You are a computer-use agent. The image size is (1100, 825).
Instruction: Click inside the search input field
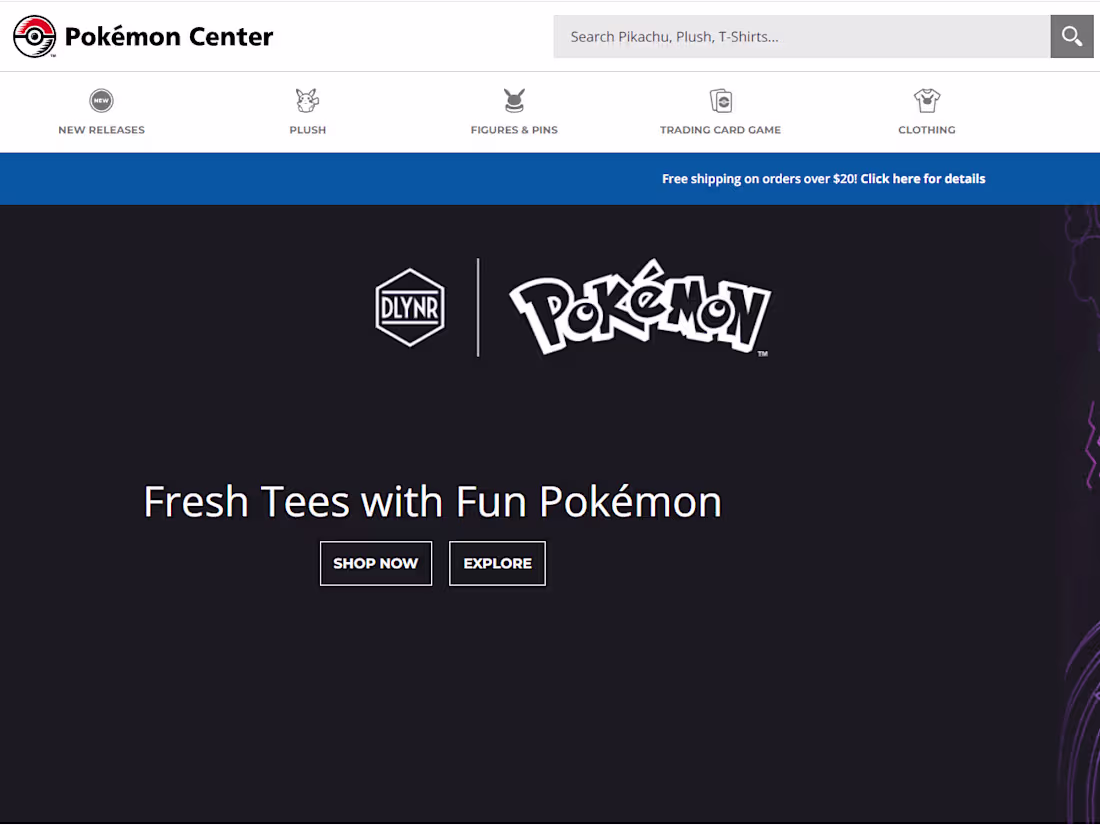800,36
